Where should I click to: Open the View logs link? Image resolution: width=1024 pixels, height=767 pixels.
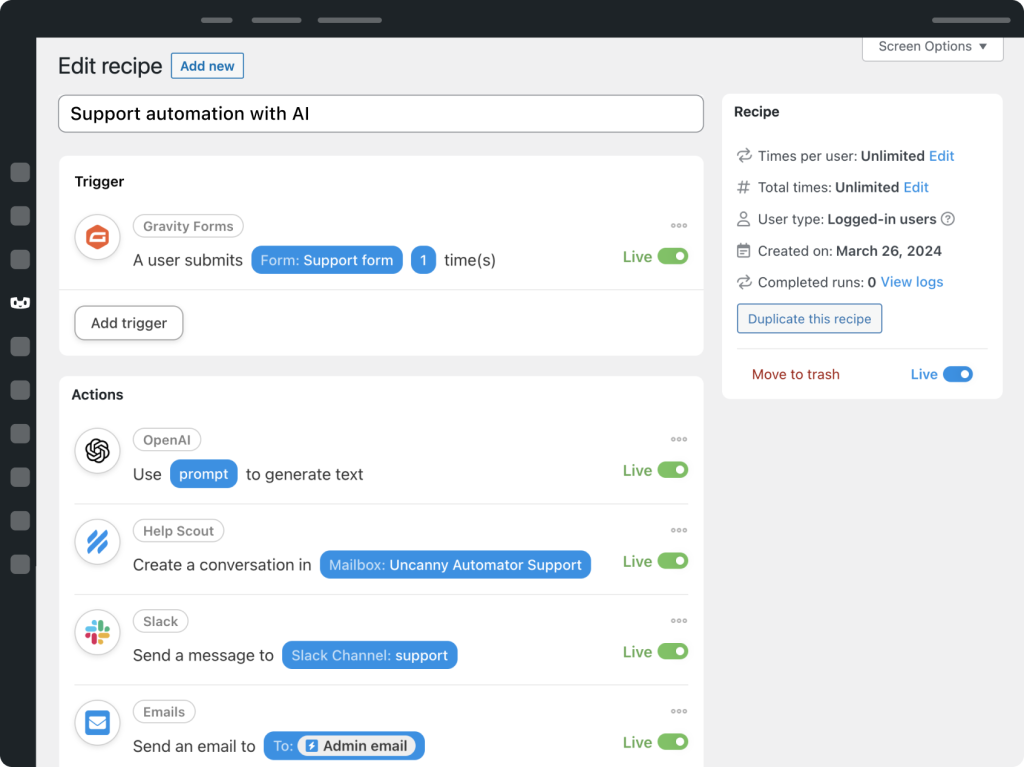pyautogui.click(x=911, y=282)
